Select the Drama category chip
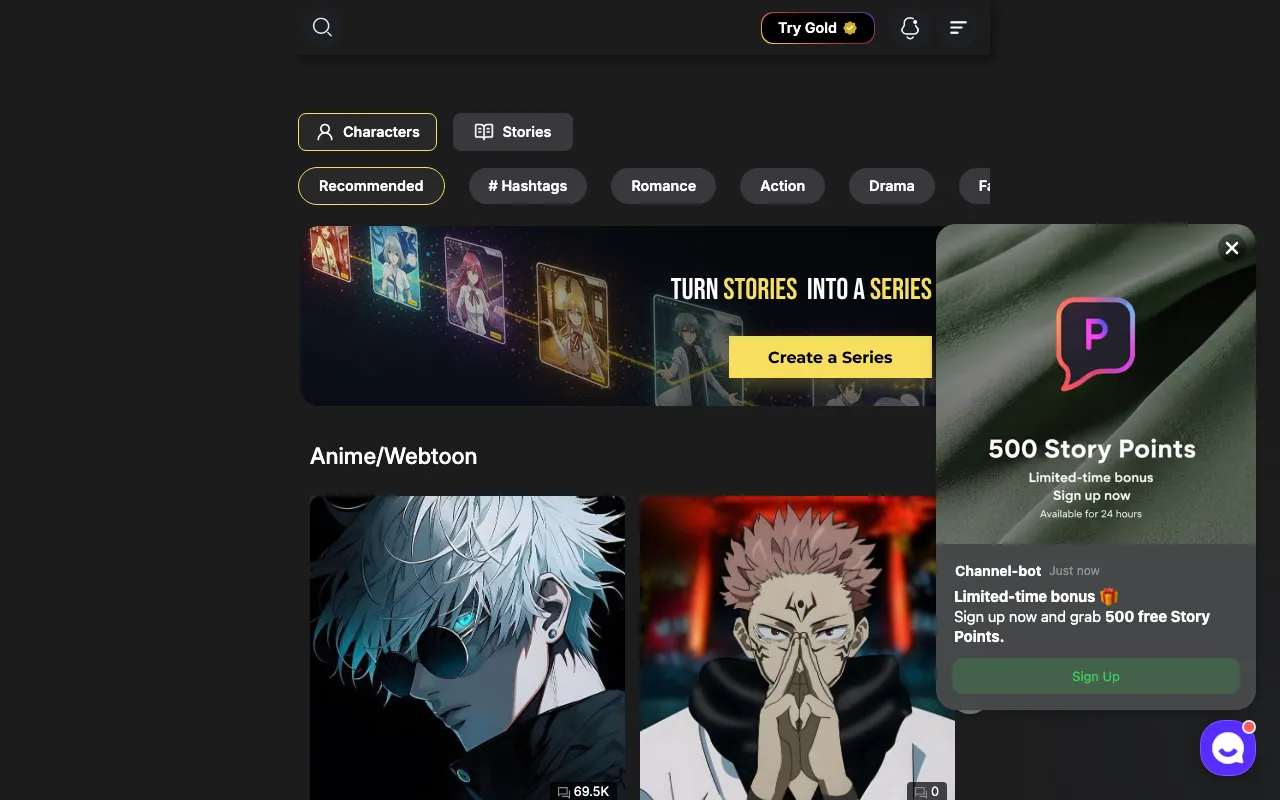Screen dimensions: 1280x800 [x=892, y=186]
